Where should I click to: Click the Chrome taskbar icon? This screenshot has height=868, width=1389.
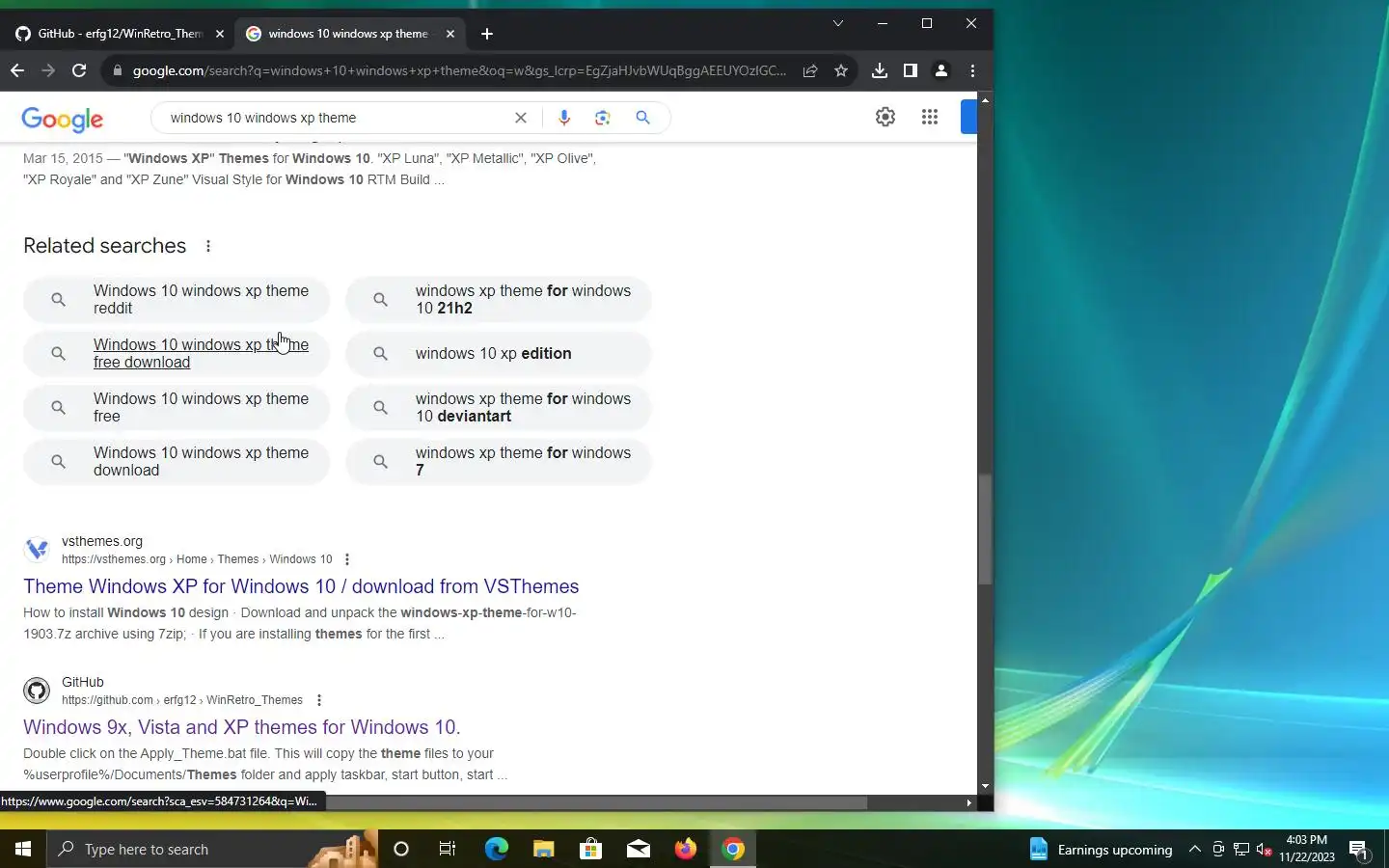(x=733, y=849)
